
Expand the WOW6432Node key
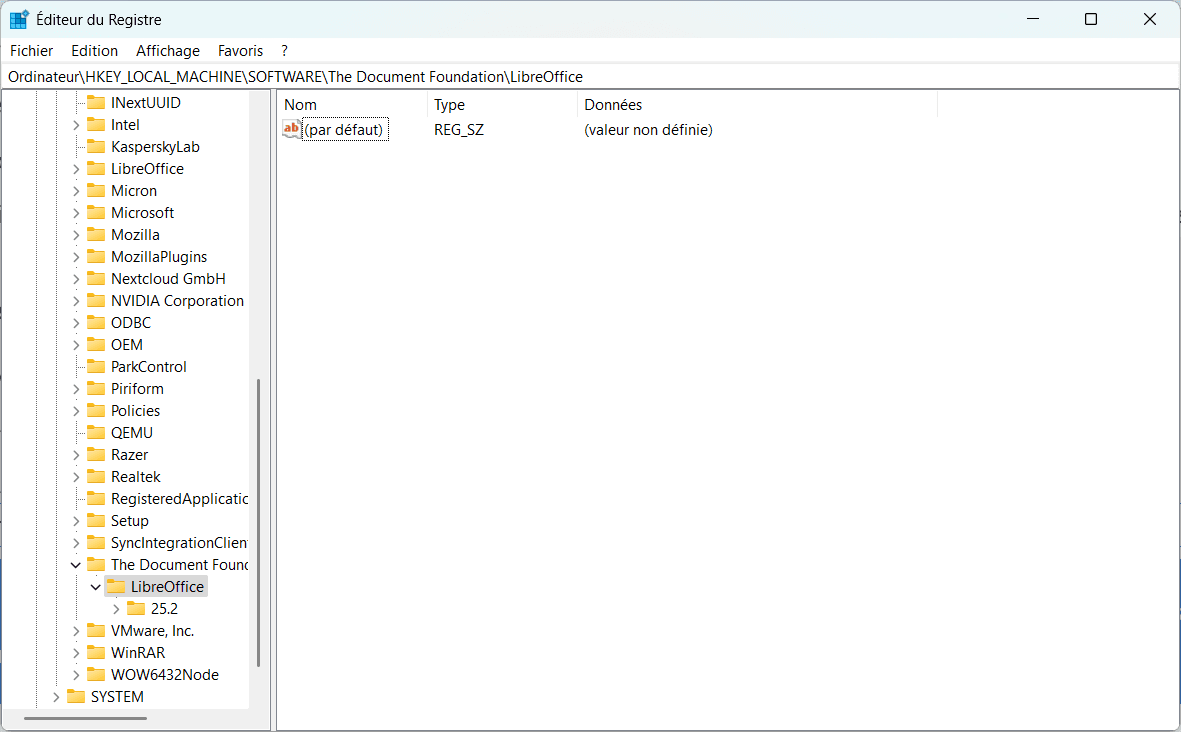point(76,675)
